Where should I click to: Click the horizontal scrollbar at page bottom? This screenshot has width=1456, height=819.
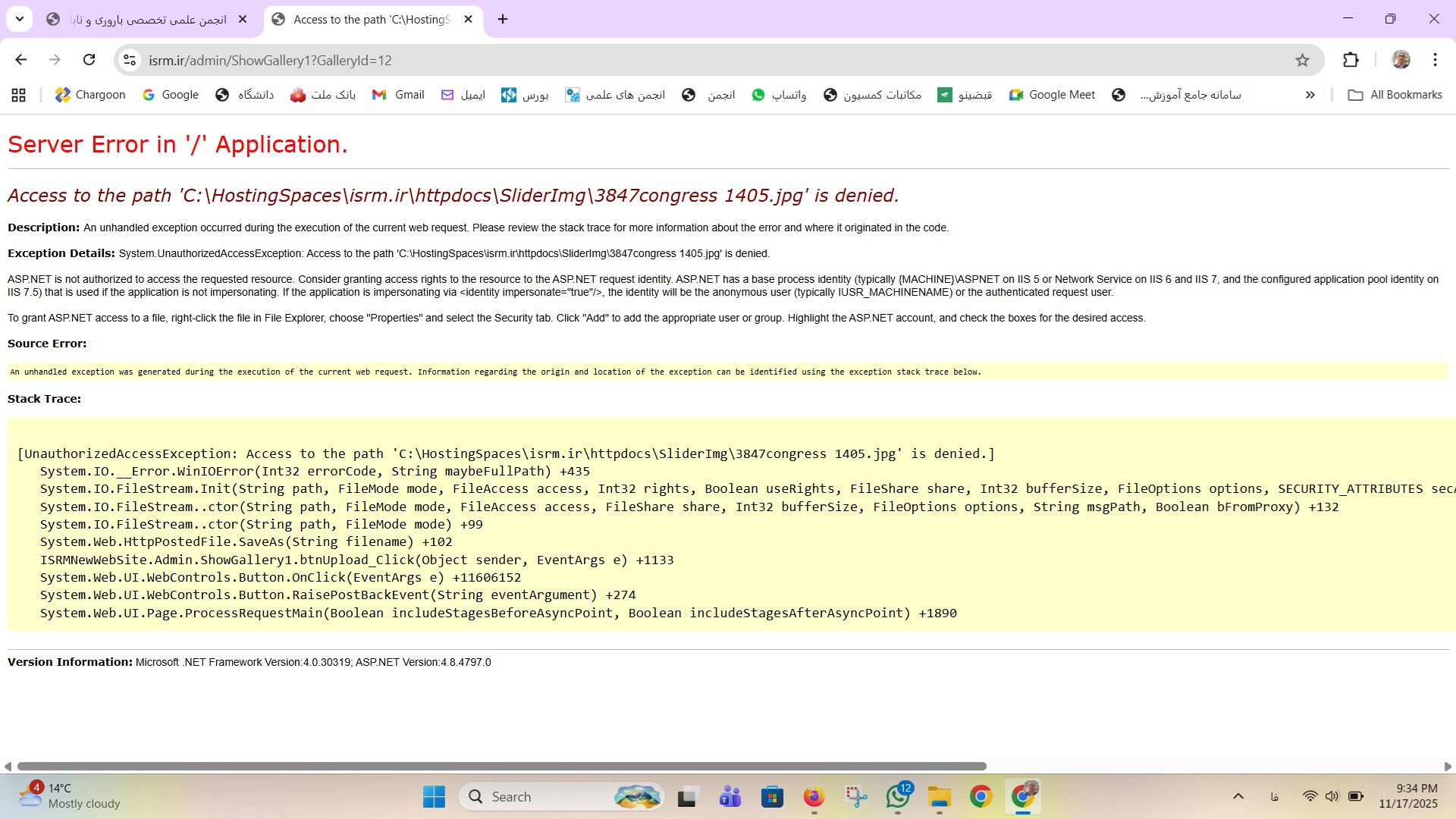click(500, 767)
